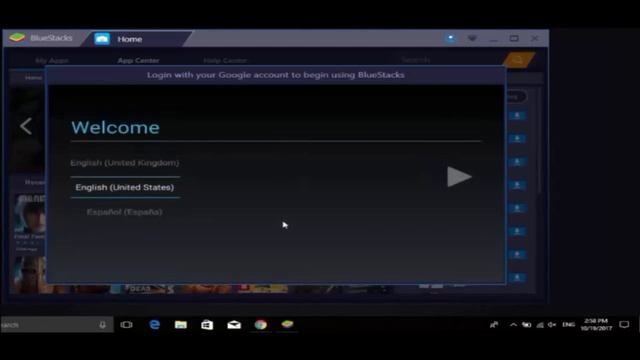Image resolution: width=640 pixels, height=360 pixels.
Task: Click the first download icon in right list
Action: coord(517,116)
